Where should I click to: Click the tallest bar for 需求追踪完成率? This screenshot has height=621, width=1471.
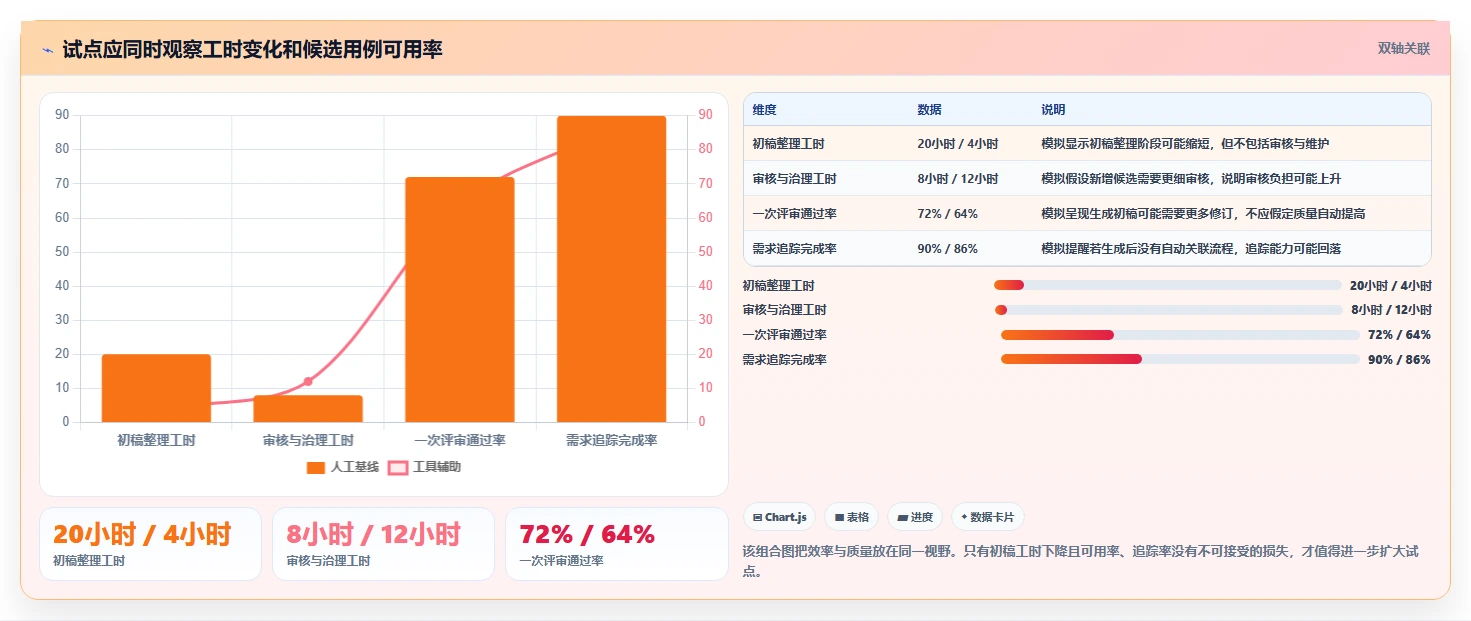[x=611, y=269]
